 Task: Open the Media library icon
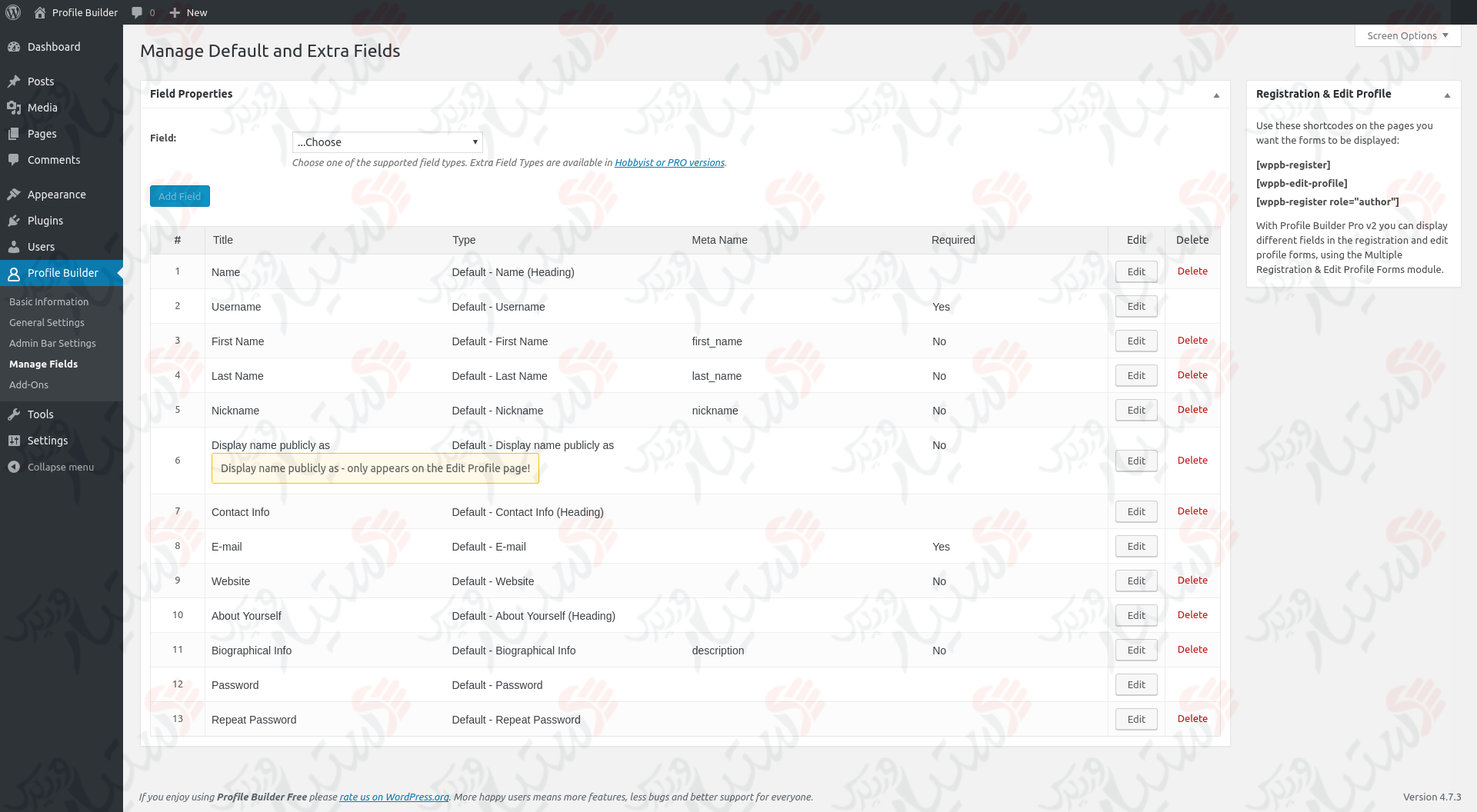pos(15,108)
